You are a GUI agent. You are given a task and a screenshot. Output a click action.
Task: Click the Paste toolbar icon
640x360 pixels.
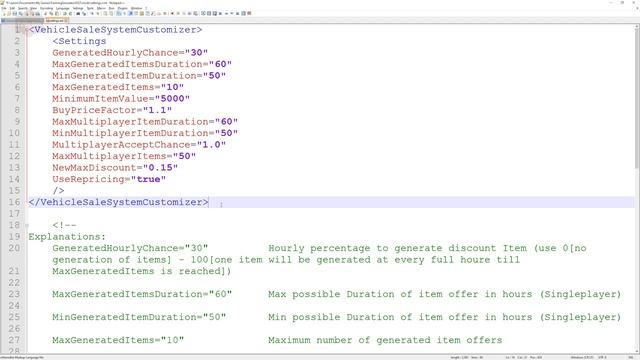pyautogui.click(x=57, y=13)
